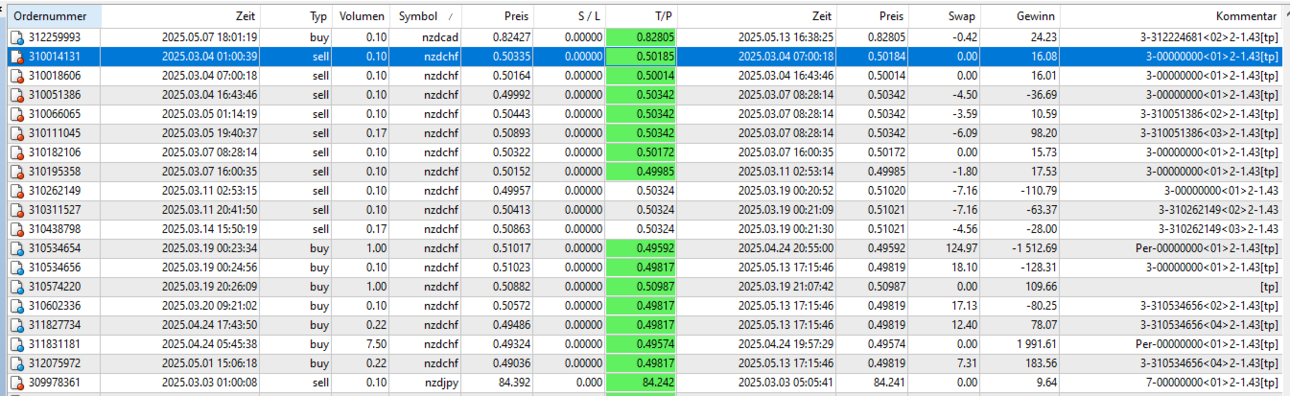Click the Preis header left of S / L
The height and width of the screenshot is (396, 1290).
[x=496, y=17]
